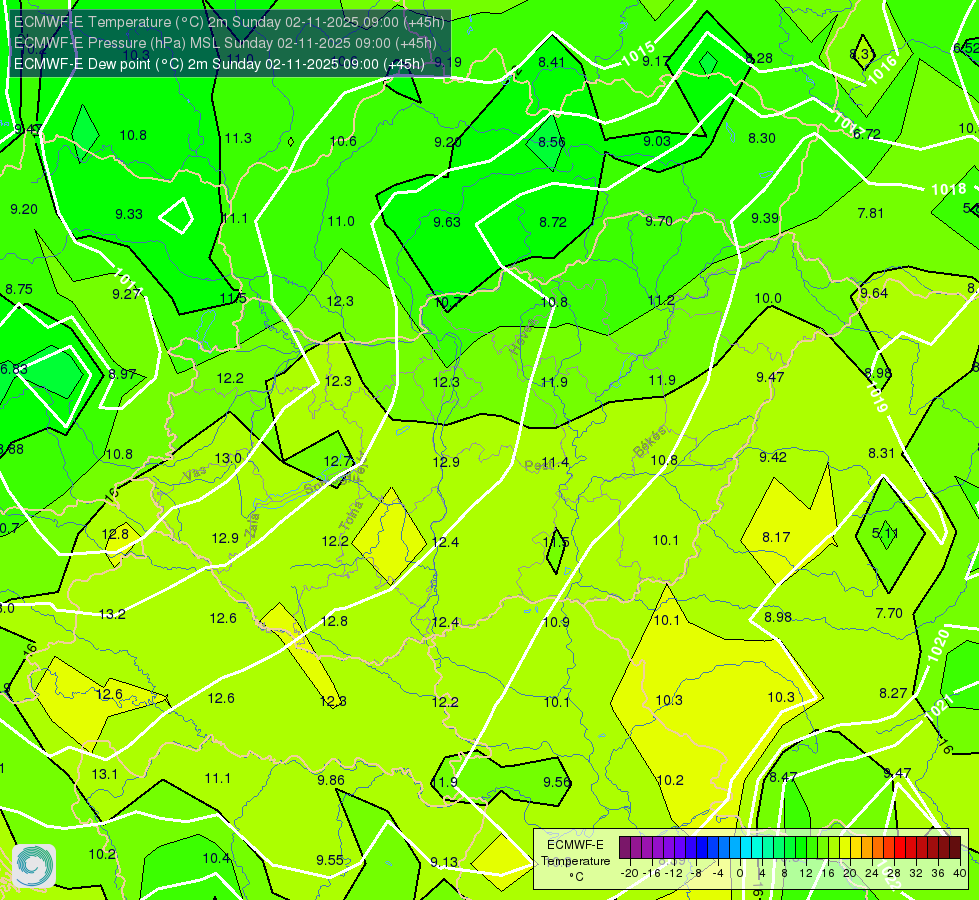Click the 9.56 temperature value
Image resolution: width=979 pixels, height=900 pixels.
point(556,782)
